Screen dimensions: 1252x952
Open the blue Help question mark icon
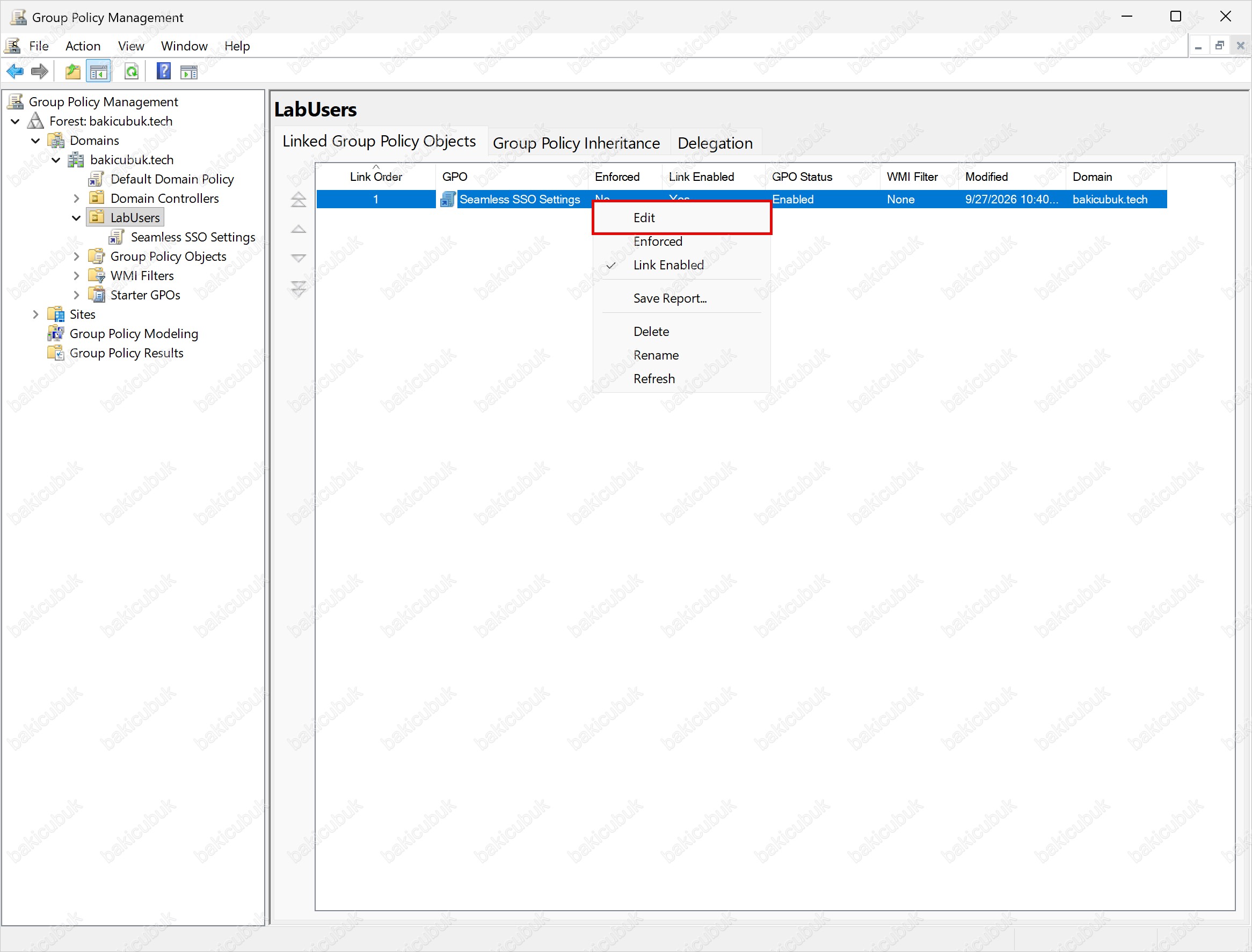pyautogui.click(x=164, y=71)
